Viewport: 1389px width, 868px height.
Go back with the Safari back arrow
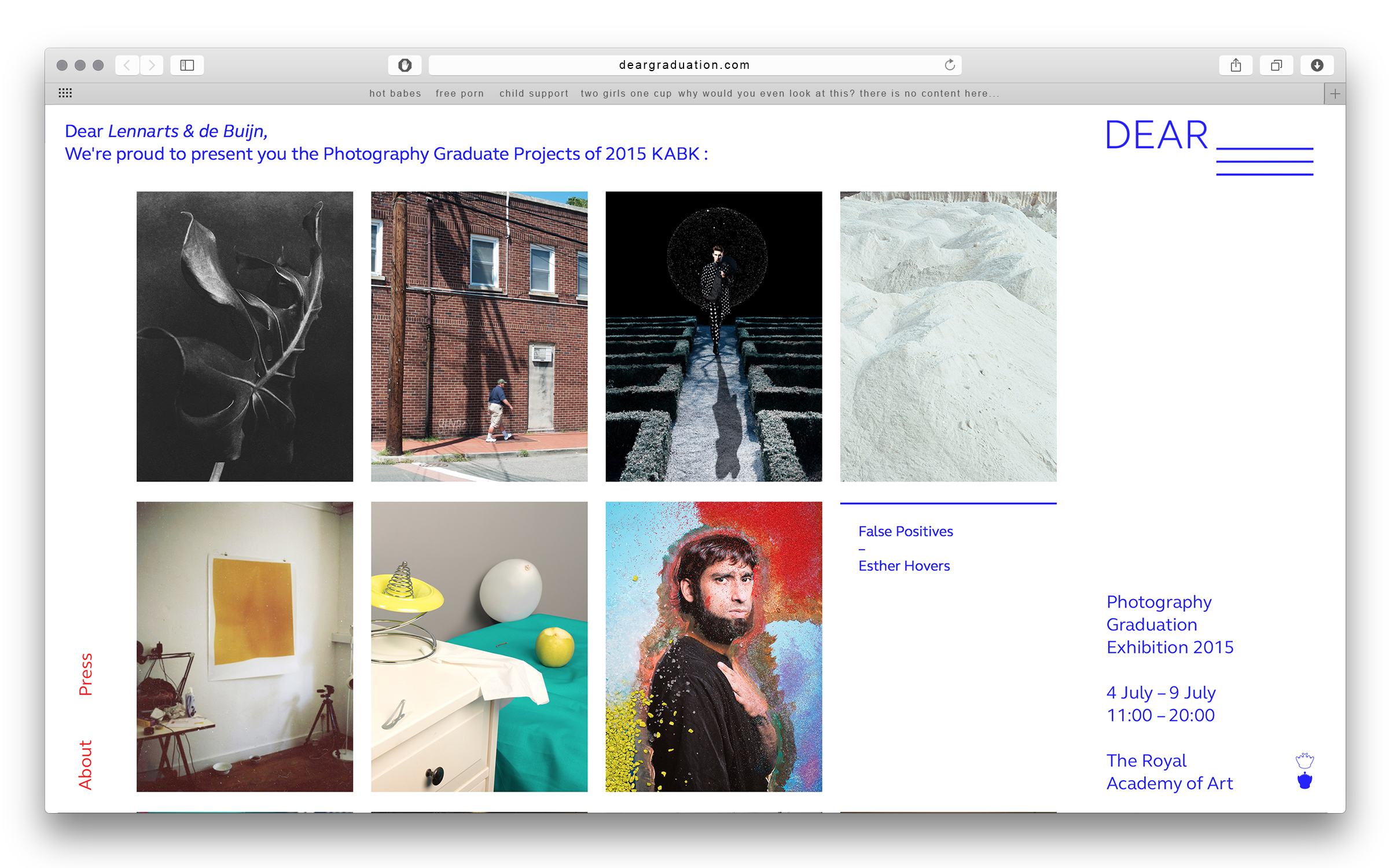[x=127, y=65]
